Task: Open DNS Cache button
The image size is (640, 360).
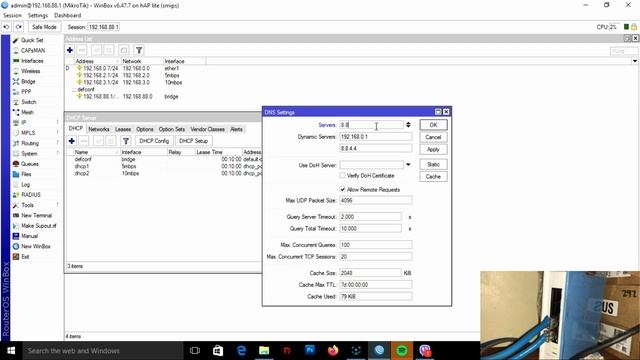Action: [x=433, y=177]
